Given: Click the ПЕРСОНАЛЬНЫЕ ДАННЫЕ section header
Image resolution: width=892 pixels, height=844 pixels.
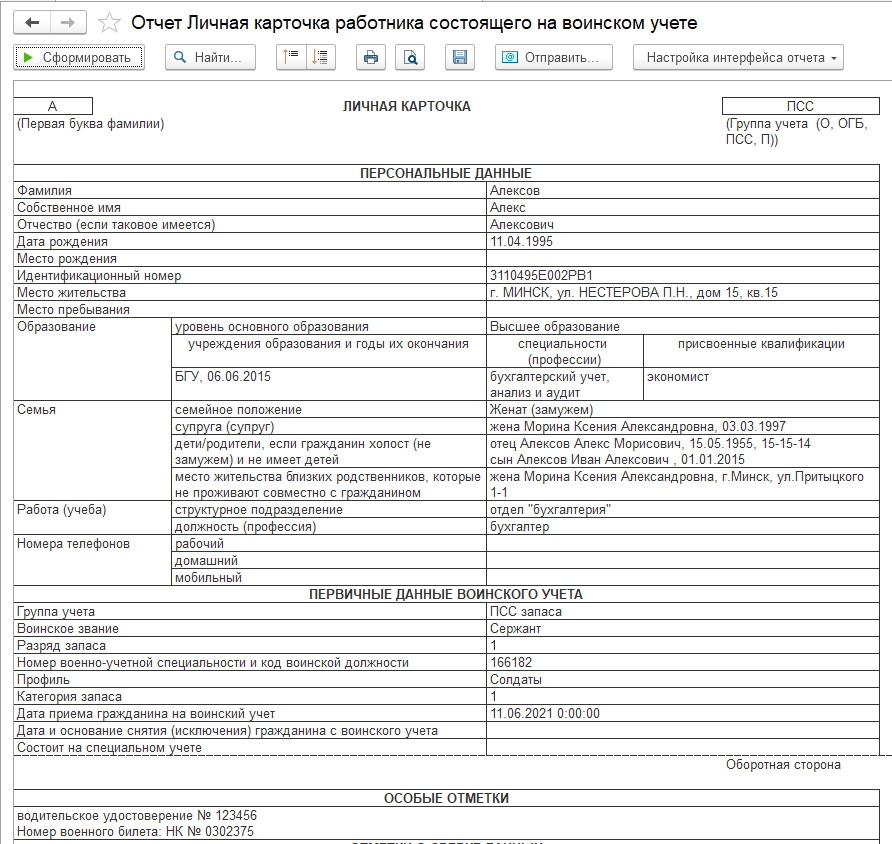Looking at the screenshot, I should pyautogui.click(x=445, y=173).
